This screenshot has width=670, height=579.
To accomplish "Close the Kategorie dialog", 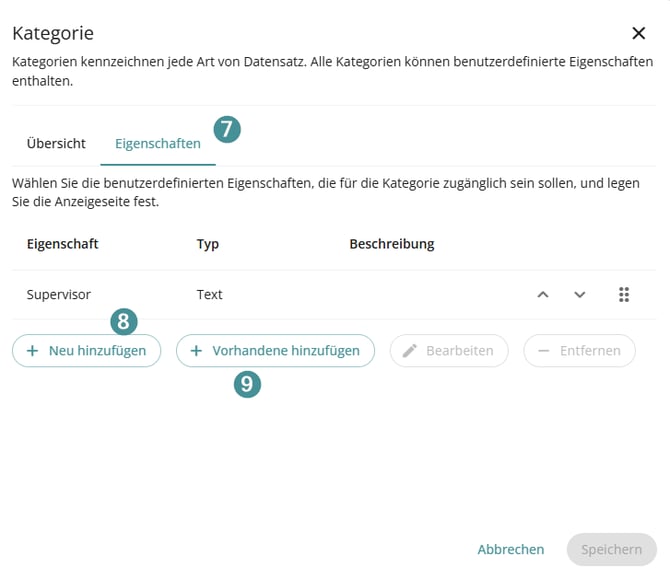I will pyautogui.click(x=638, y=33).
